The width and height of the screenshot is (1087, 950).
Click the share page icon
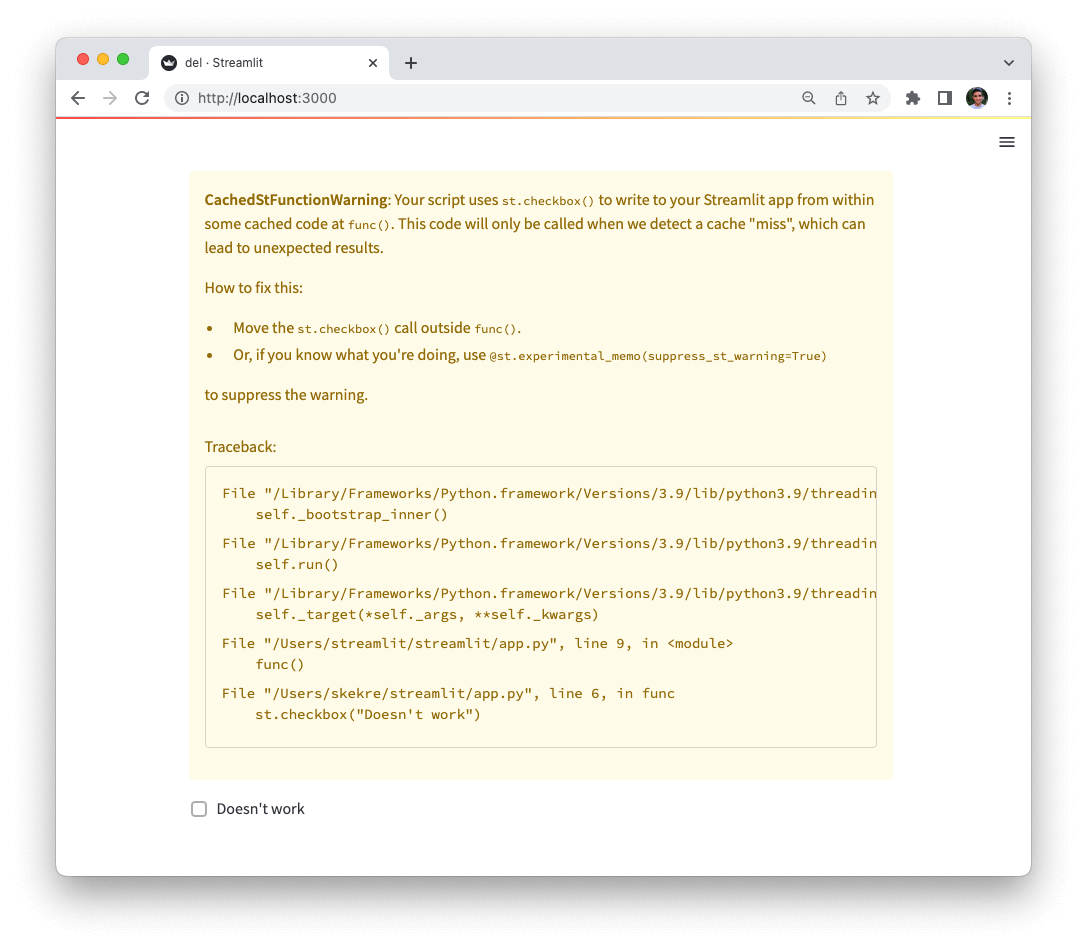(841, 98)
